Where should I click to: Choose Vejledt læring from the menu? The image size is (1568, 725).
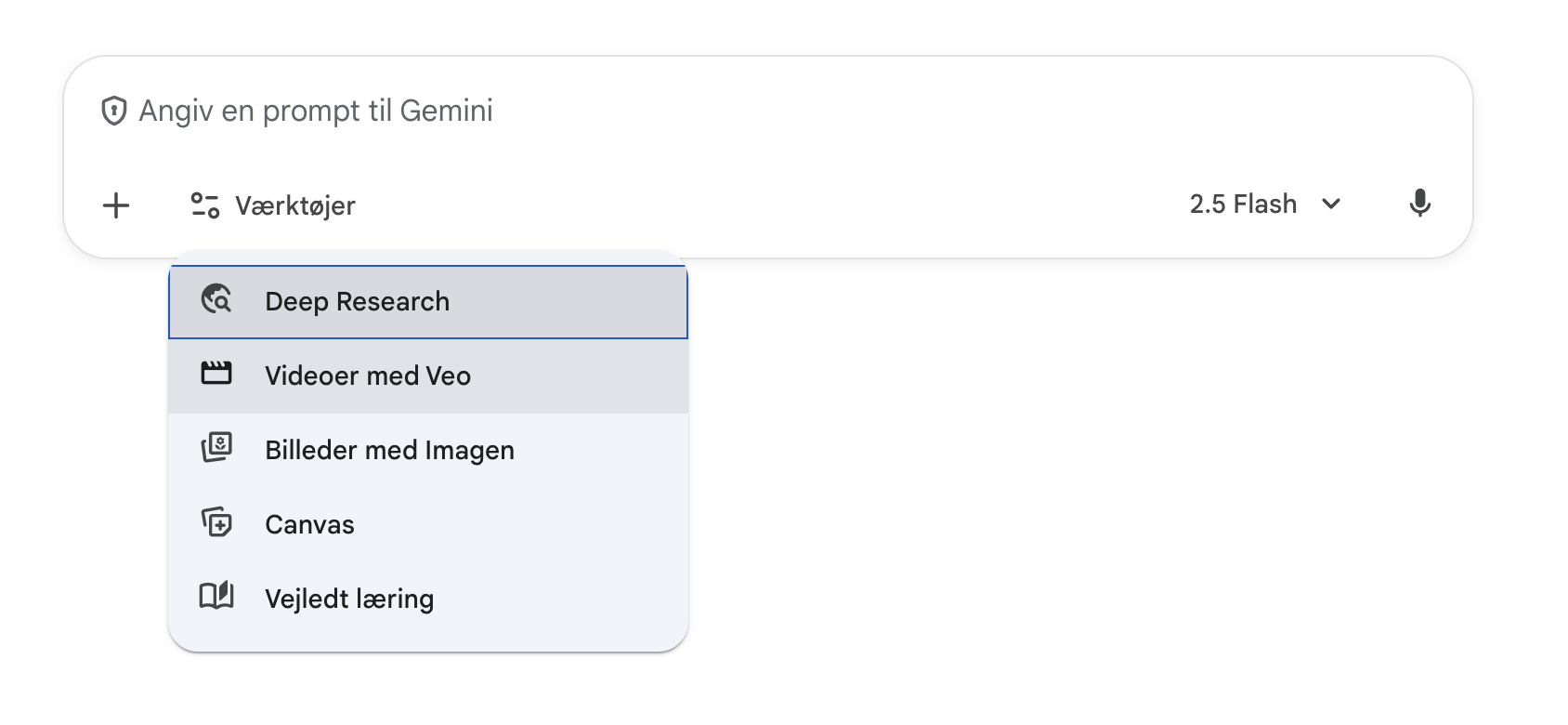(x=349, y=600)
